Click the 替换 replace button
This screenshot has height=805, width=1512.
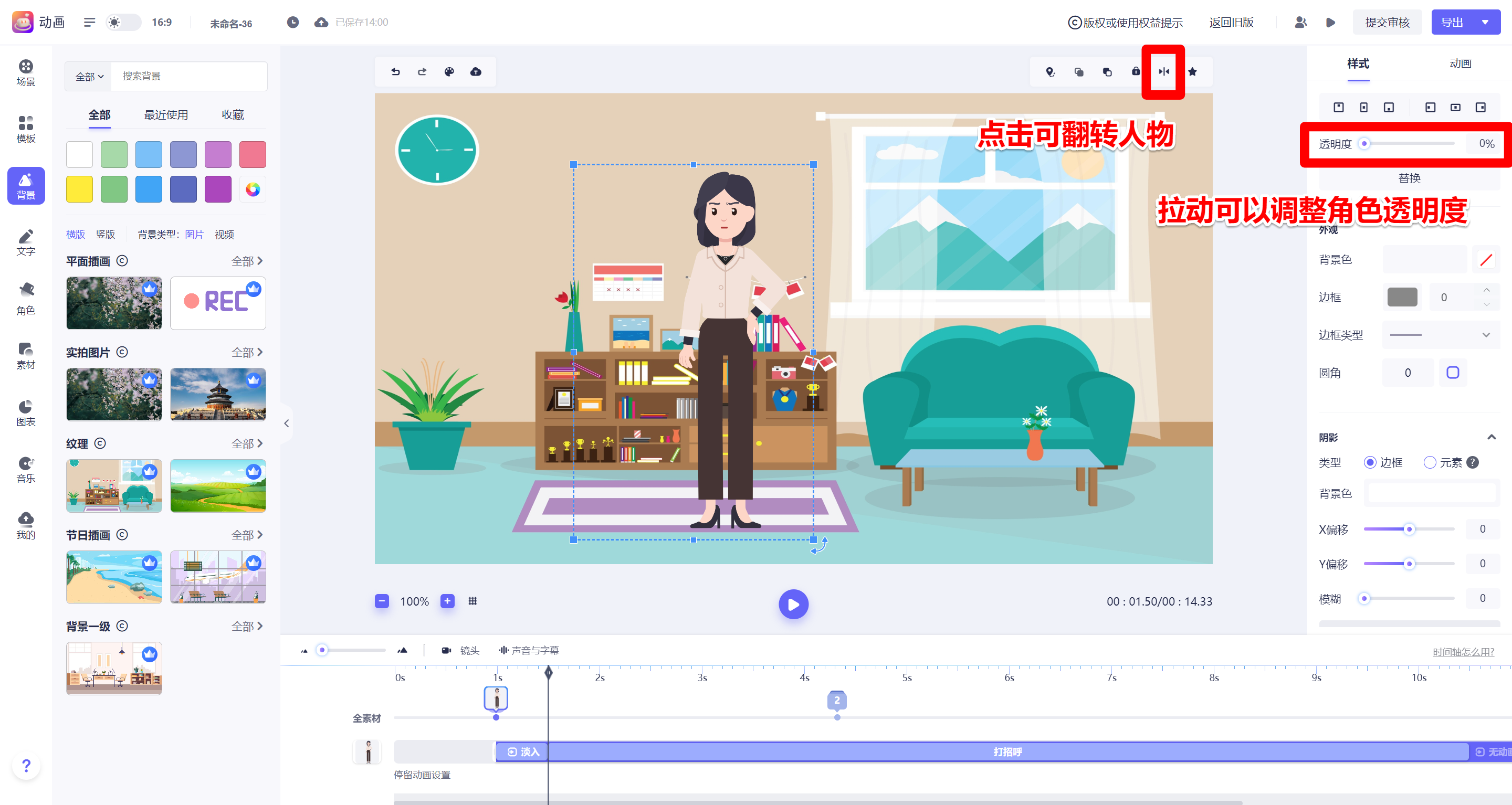pyautogui.click(x=1410, y=178)
